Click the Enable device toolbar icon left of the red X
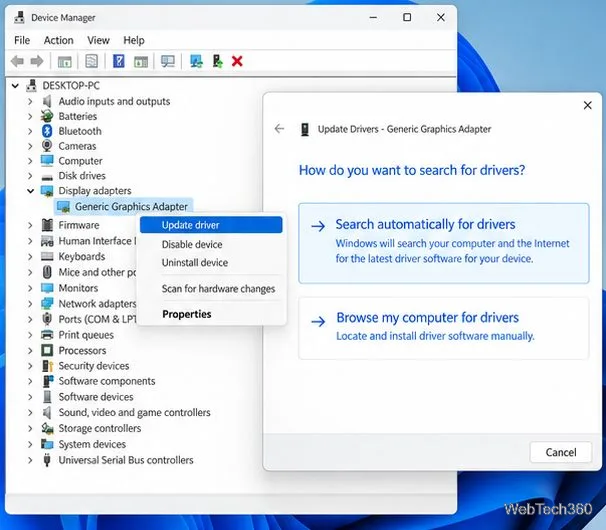Image resolution: width=606 pixels, height=530 pixels. [x=218, y=61]
